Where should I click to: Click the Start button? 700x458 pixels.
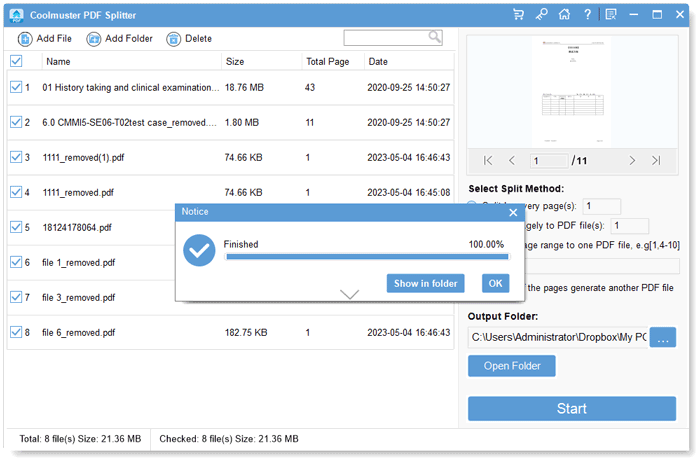pyautogui.click(x=572, y=408)
